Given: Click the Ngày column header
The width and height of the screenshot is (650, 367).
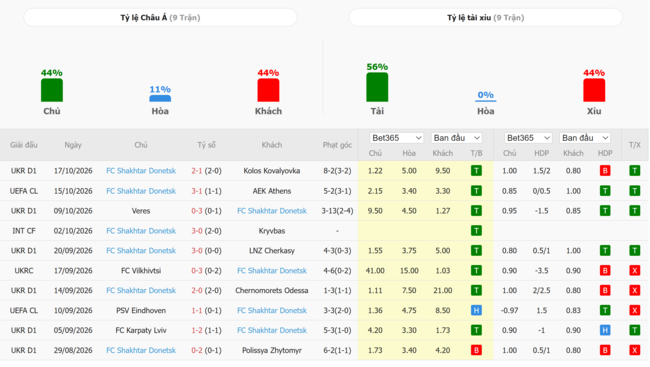Looking at the screenshot, I should pyautogui.click(x=73, y=145).
